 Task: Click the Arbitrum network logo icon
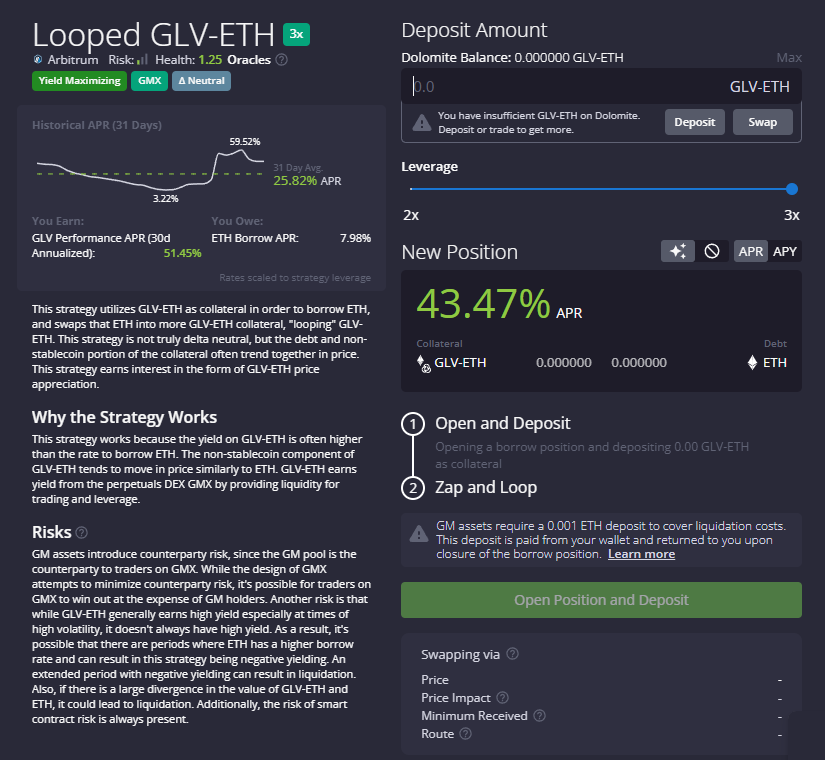[38, 59]
